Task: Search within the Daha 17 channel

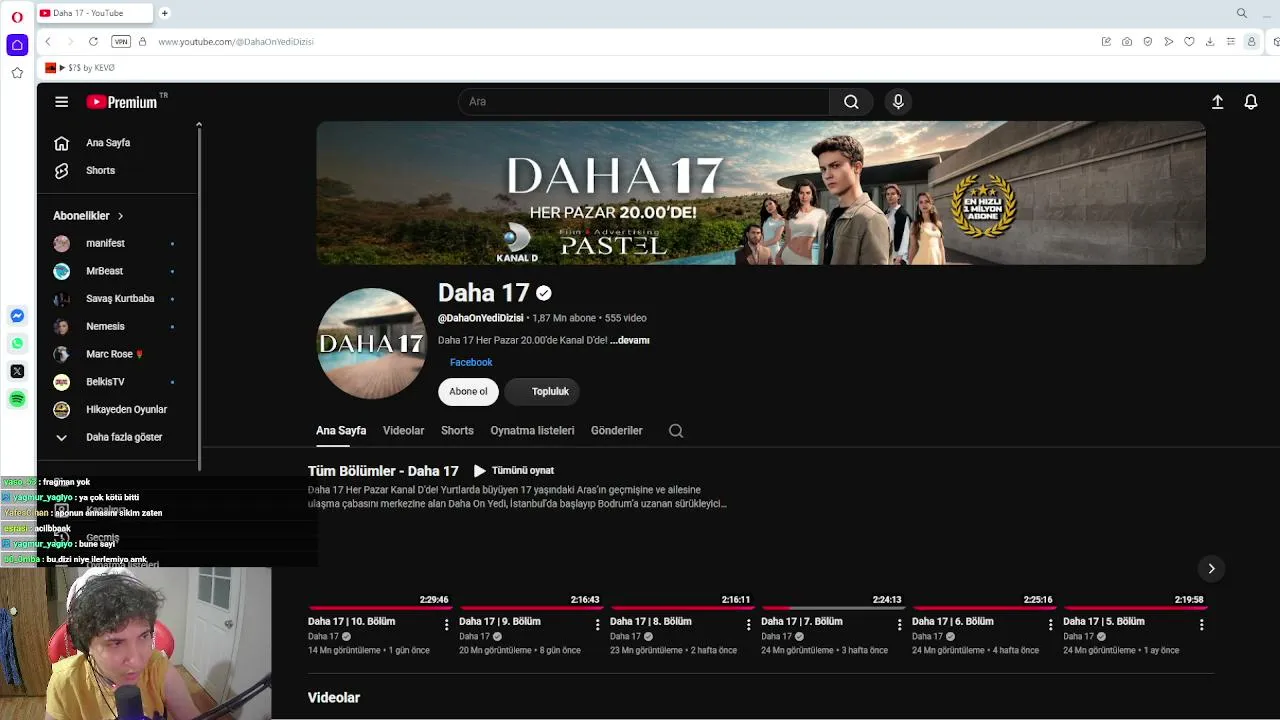Action: [x=676, y=431]
